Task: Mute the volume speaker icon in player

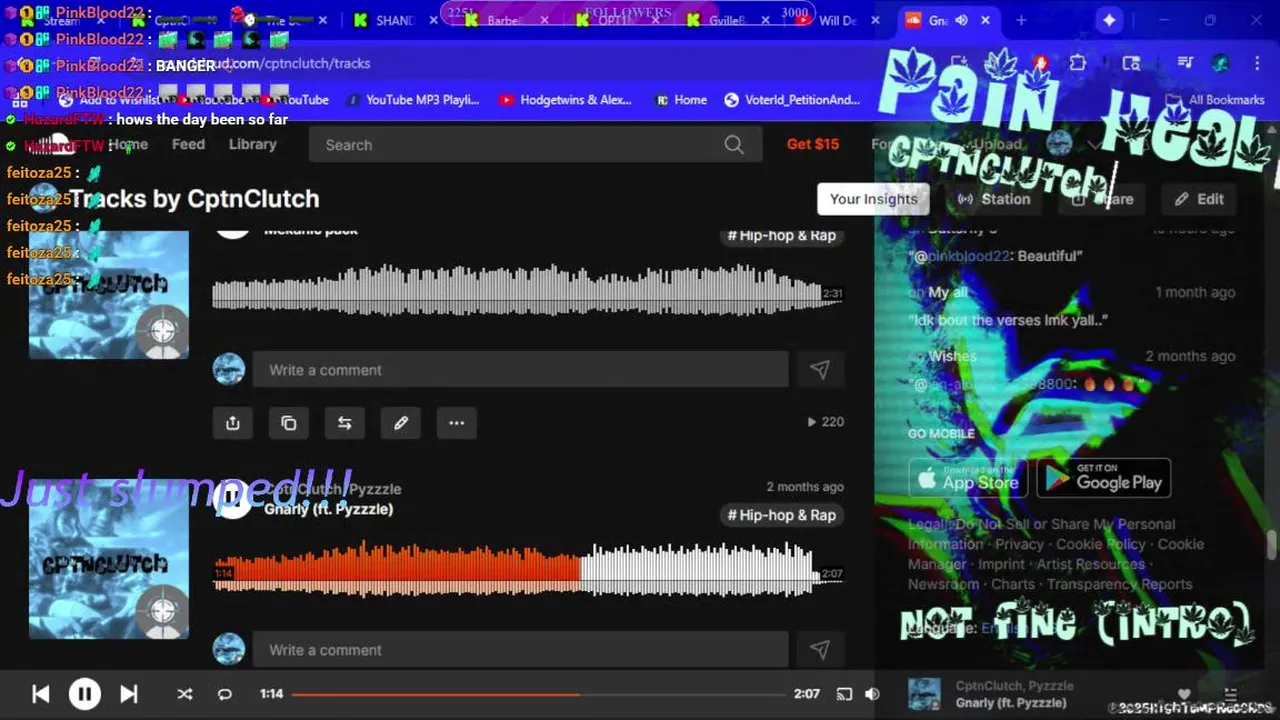Action: tap(872, 694)
